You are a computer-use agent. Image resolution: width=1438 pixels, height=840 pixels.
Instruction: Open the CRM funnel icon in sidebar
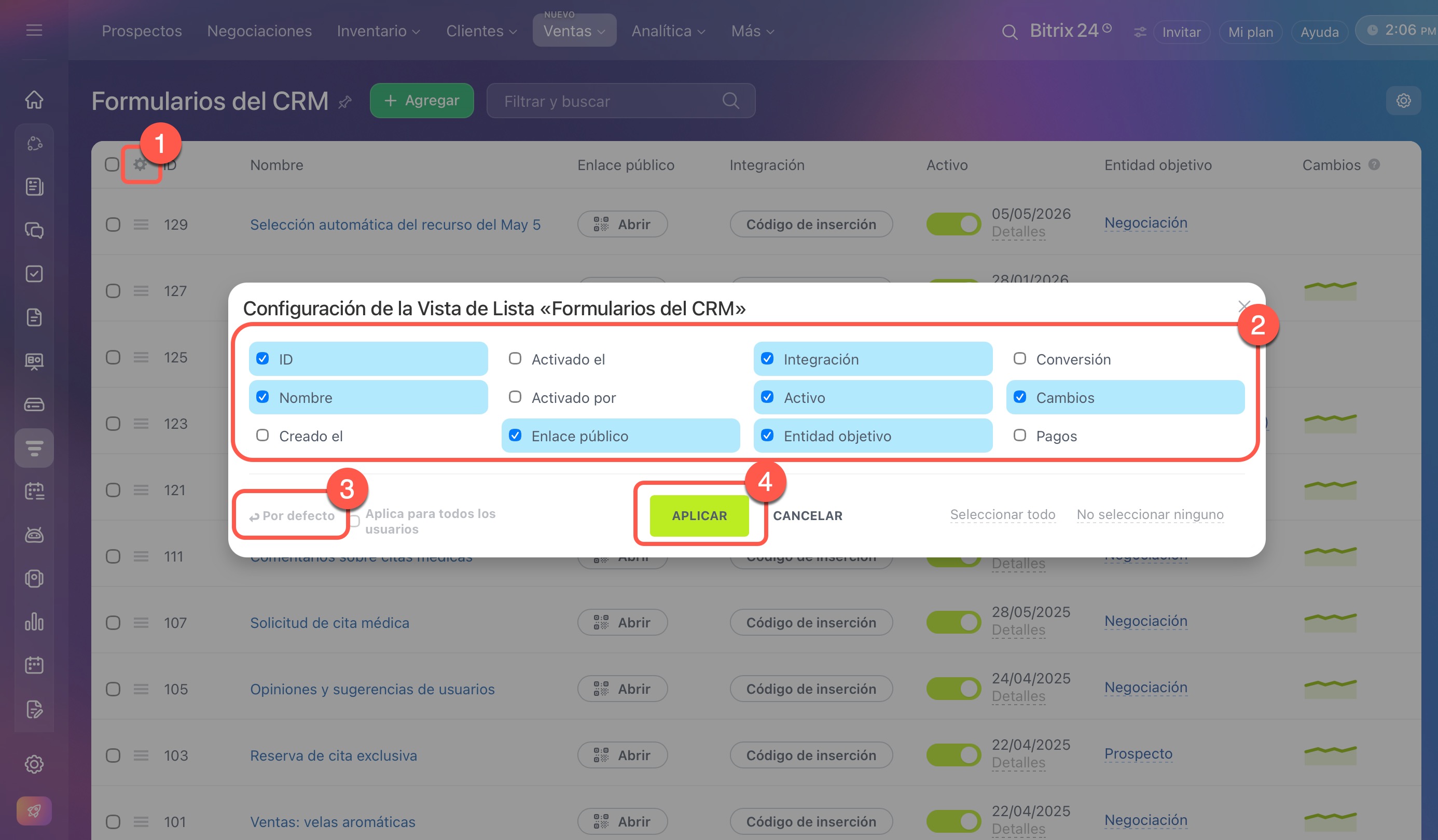(x=34, y=448)
